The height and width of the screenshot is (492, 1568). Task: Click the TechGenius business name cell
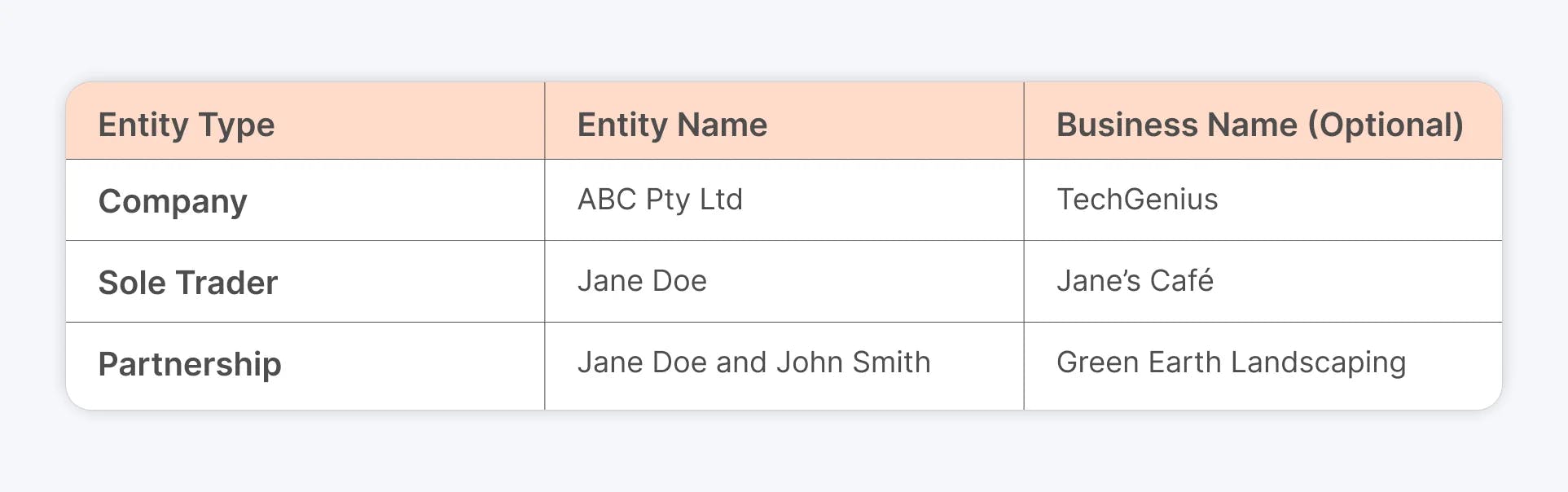(x=1137, y=200)
